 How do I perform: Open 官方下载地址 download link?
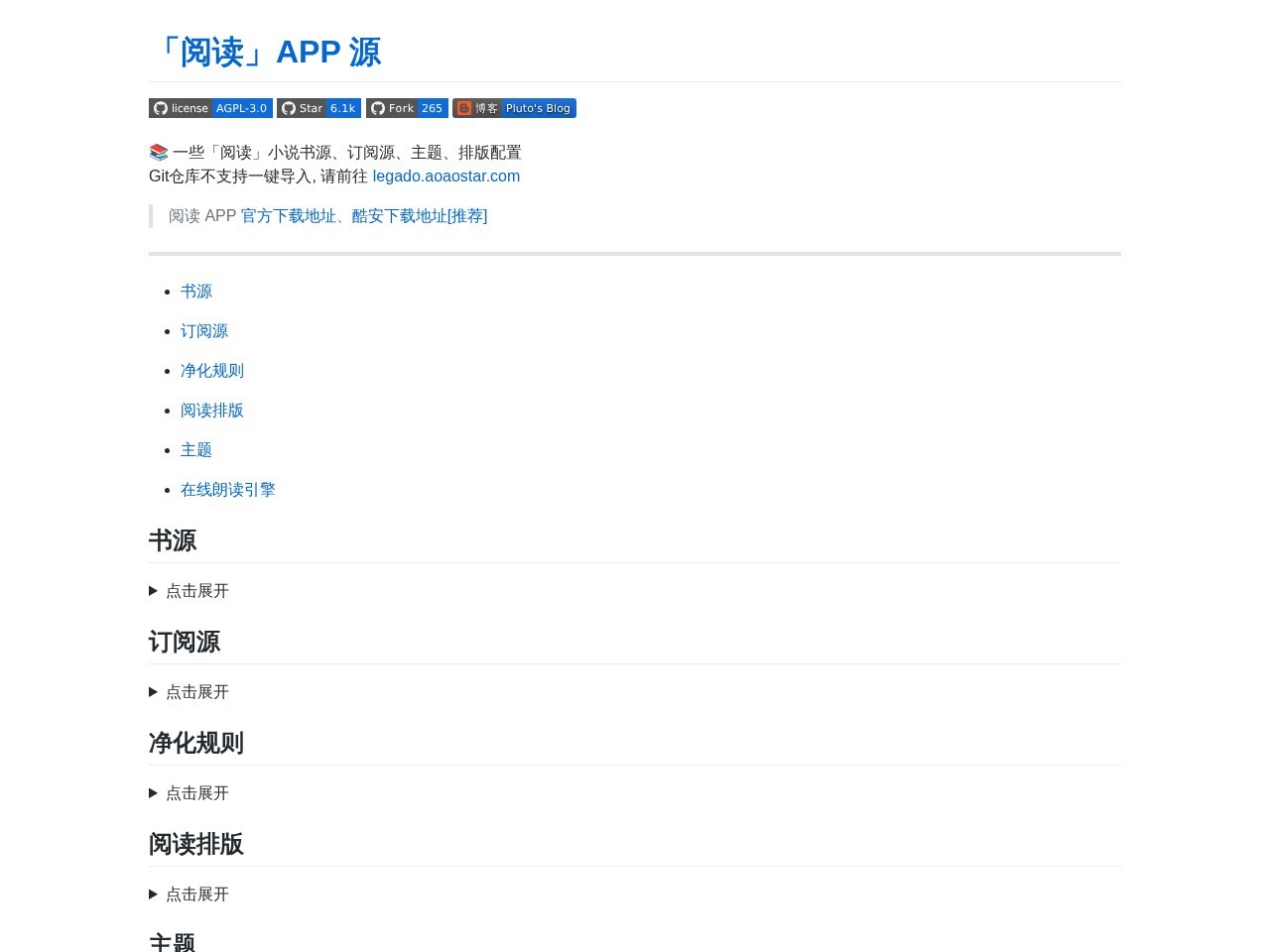pyautogui.click(x=288, y=216)
